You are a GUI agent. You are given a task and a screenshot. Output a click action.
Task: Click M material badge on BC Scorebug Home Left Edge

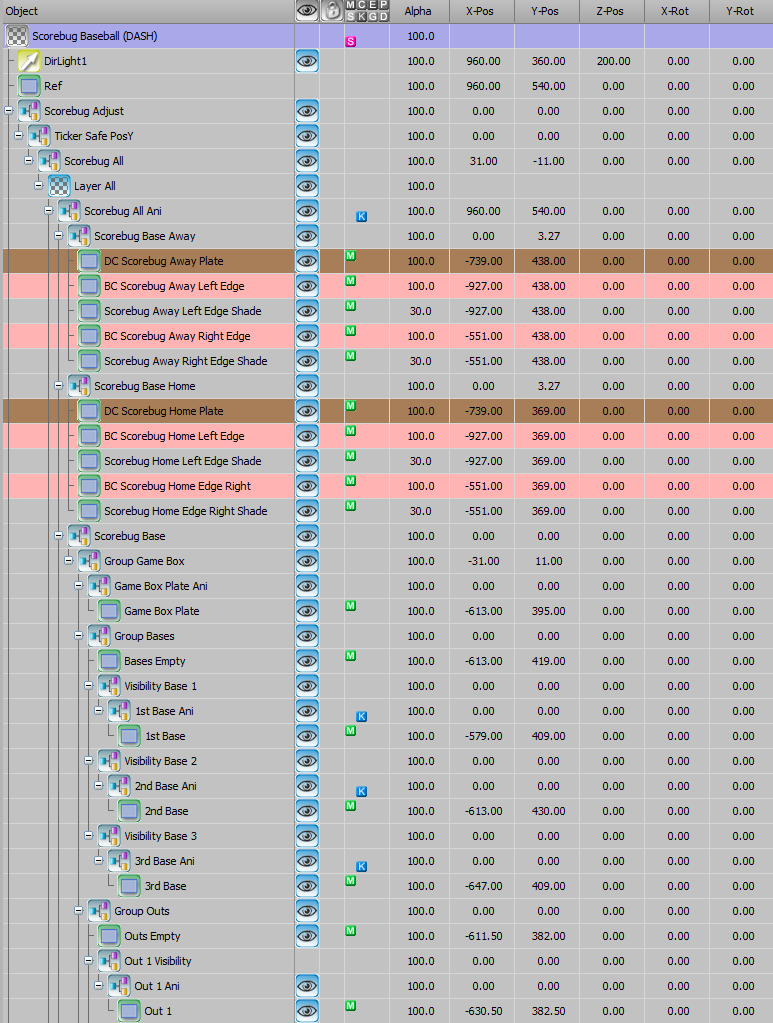(350, 431)
